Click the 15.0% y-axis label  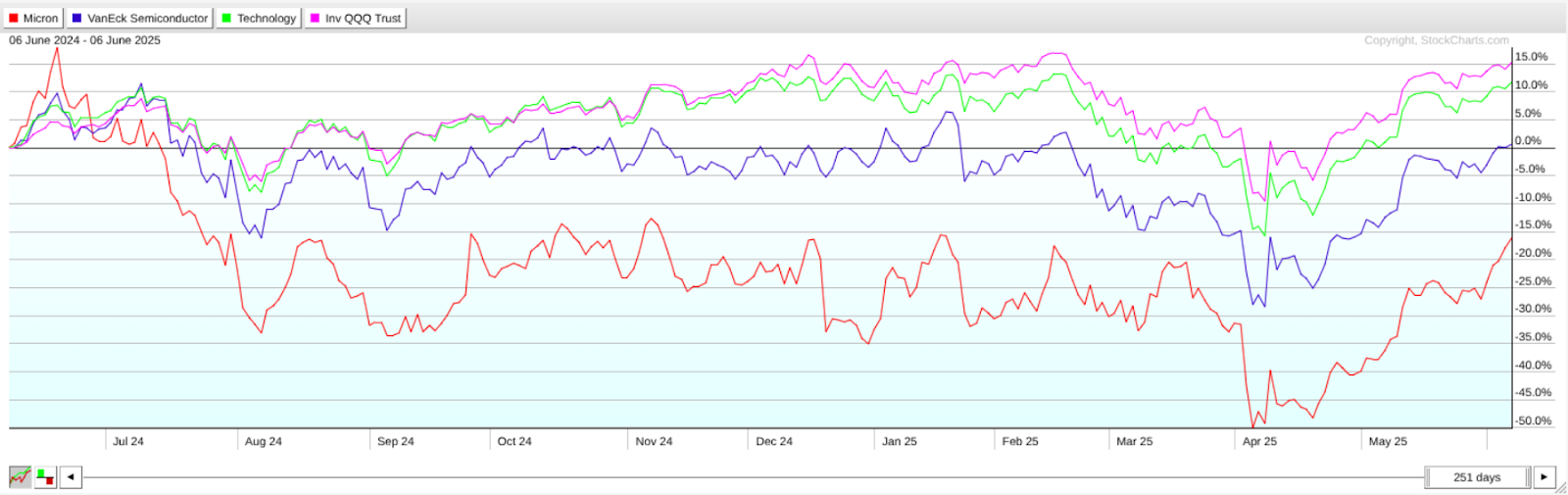(x=1532, y=57)
